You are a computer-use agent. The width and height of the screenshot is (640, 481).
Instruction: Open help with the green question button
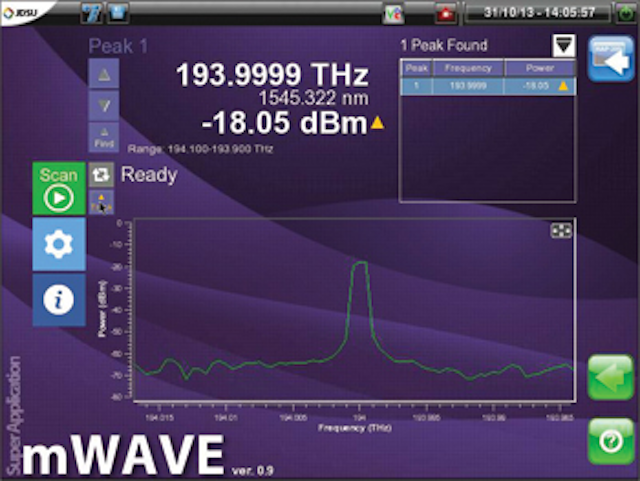pos(611,441)
